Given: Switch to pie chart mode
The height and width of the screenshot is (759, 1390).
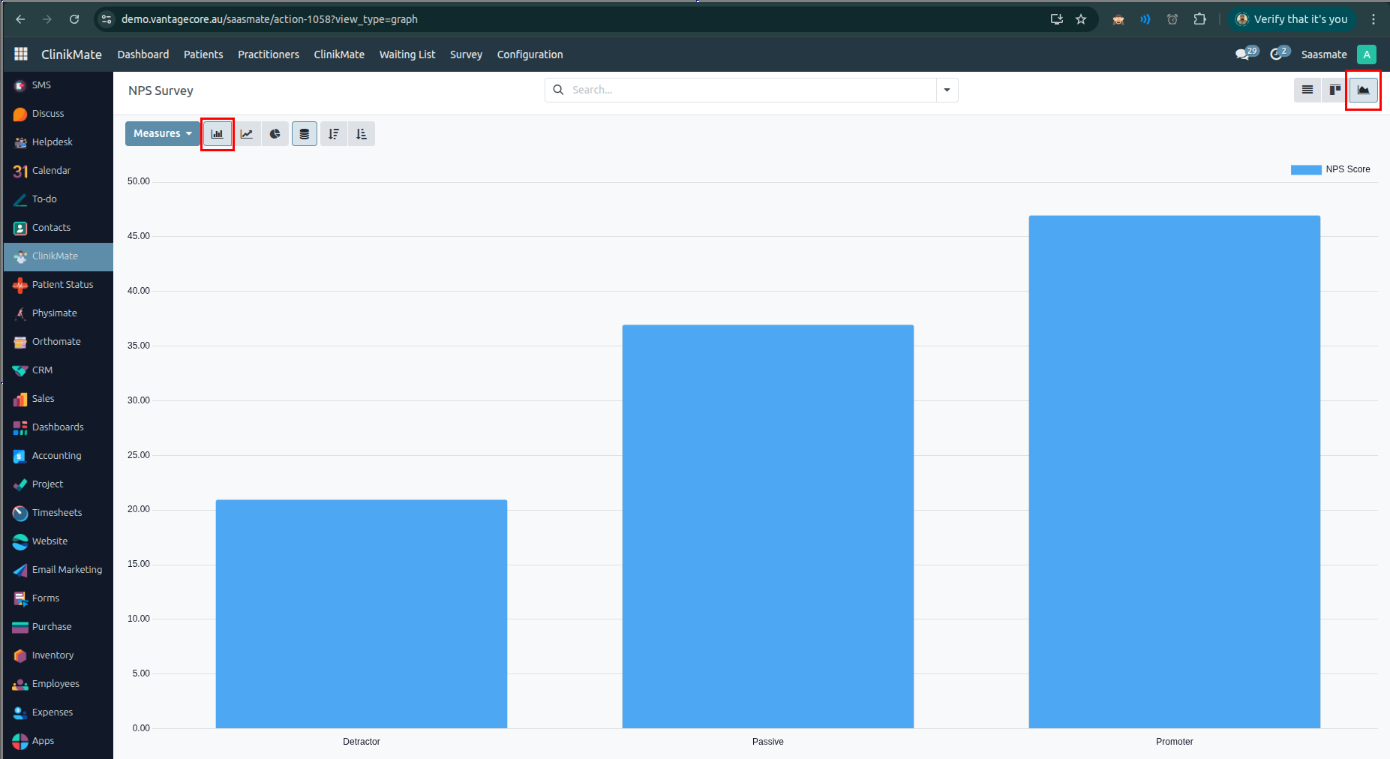Looking at the screenshot, I should click(275, 134).
